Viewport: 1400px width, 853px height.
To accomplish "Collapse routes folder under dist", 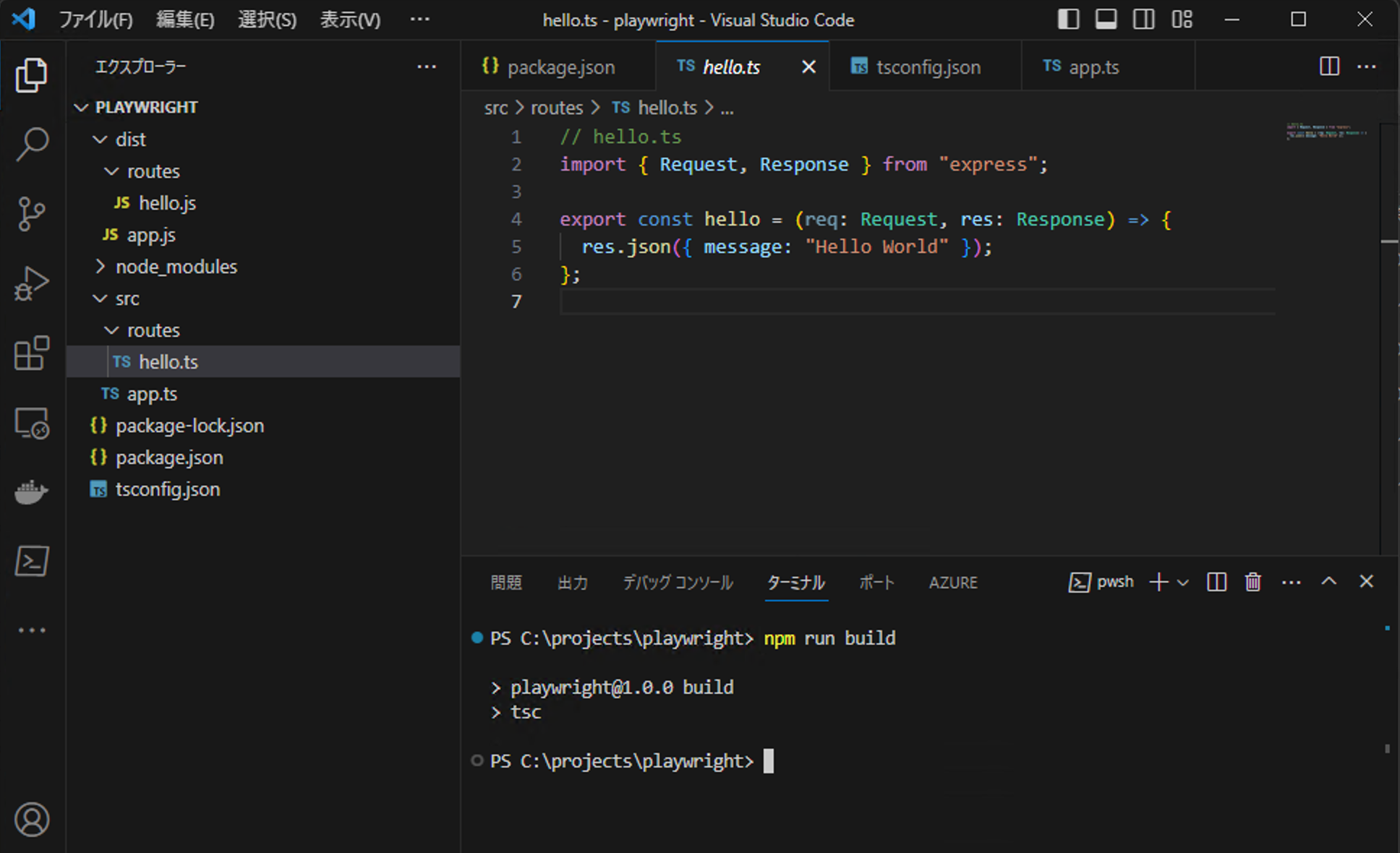I will pos(263,171).
